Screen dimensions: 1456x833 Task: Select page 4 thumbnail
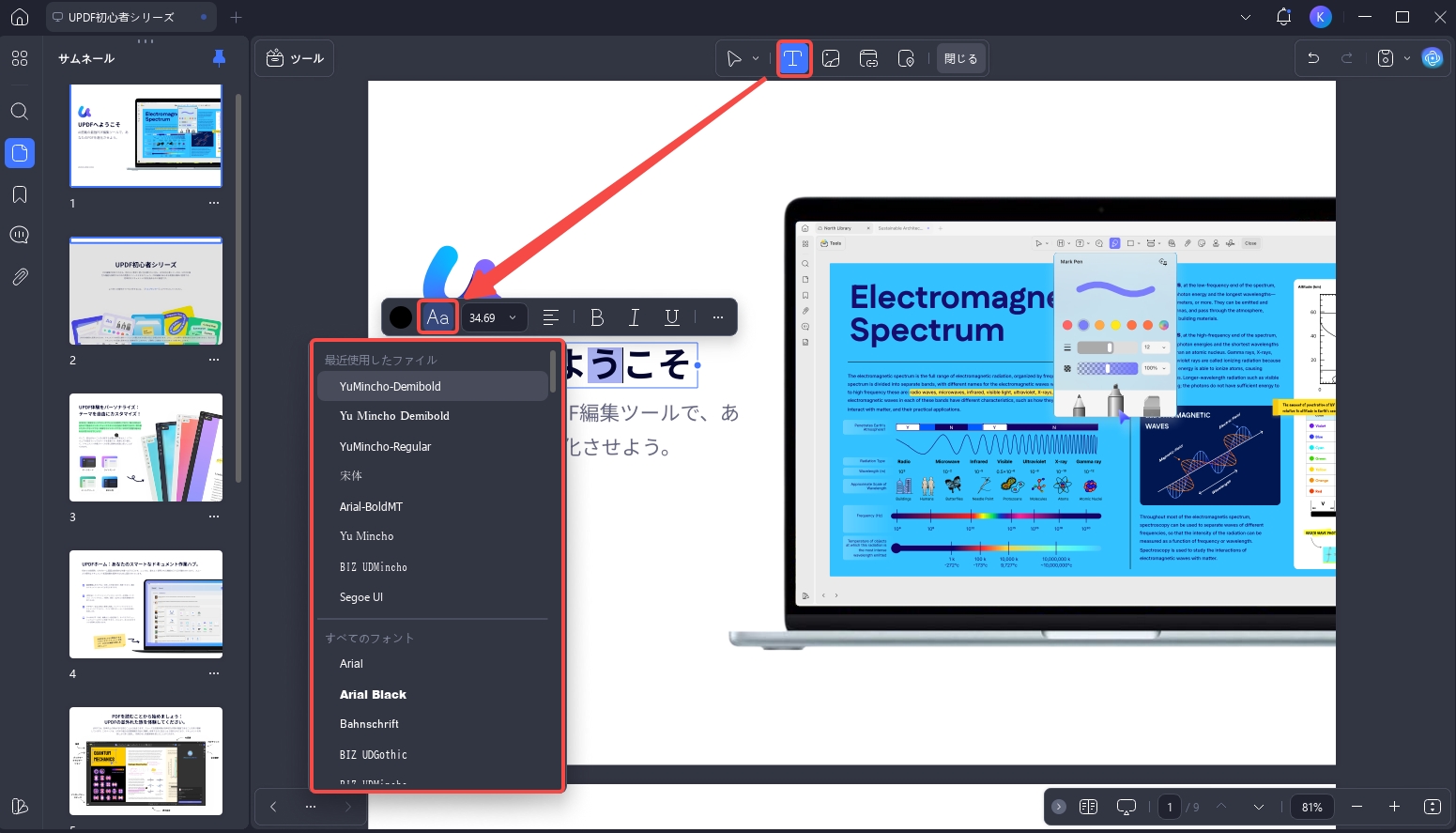(146, 604)
